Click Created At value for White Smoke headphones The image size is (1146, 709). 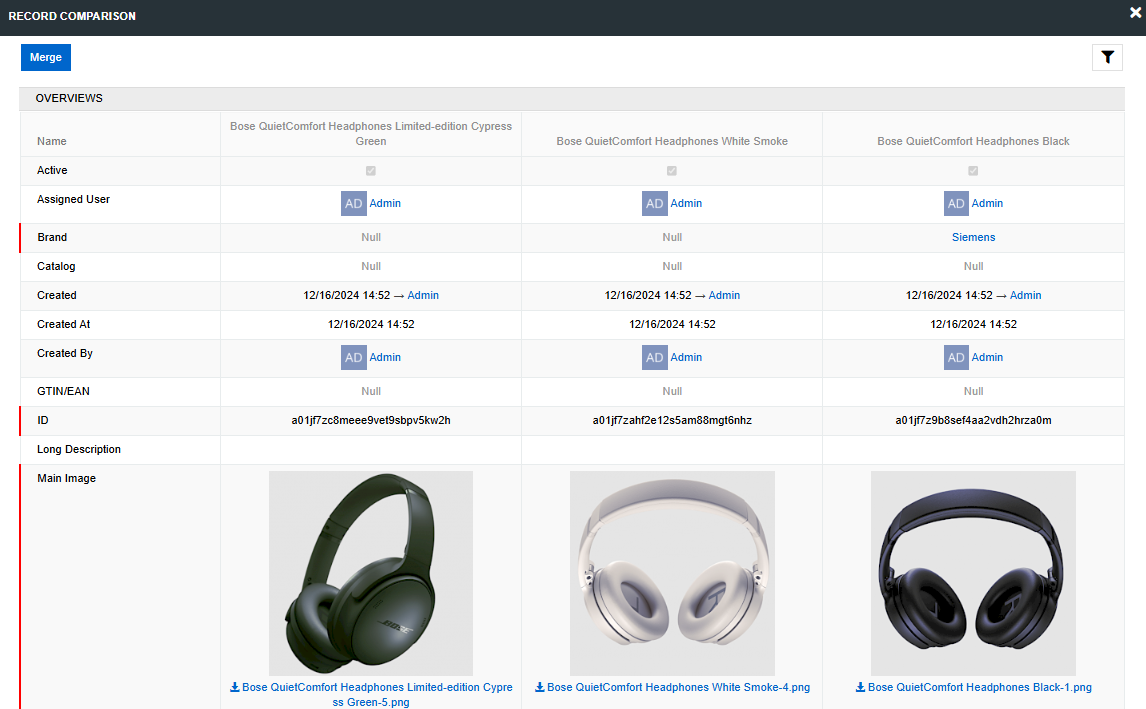[672, 325]
